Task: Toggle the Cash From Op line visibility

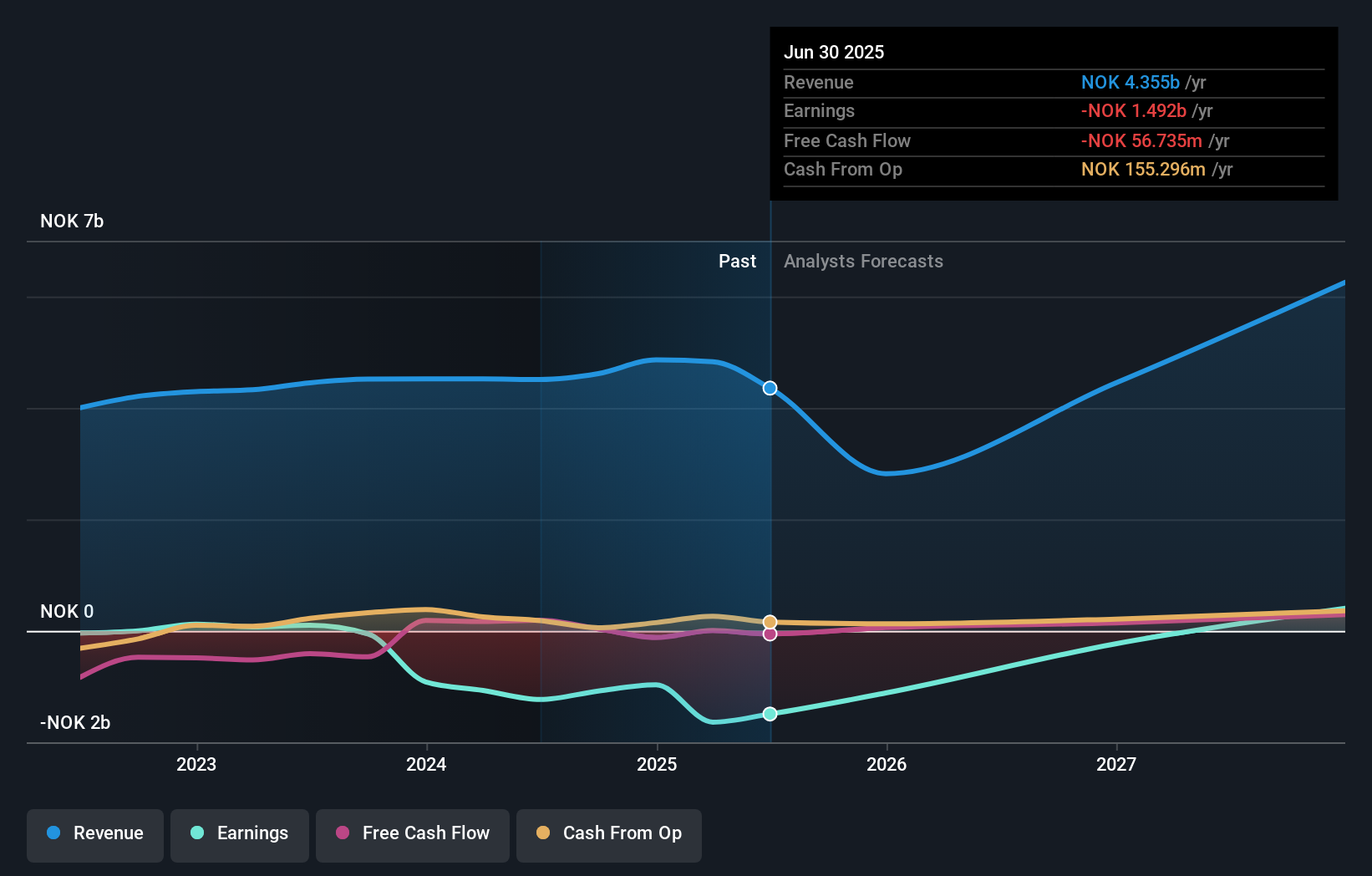Action: (x=608, y=833)
